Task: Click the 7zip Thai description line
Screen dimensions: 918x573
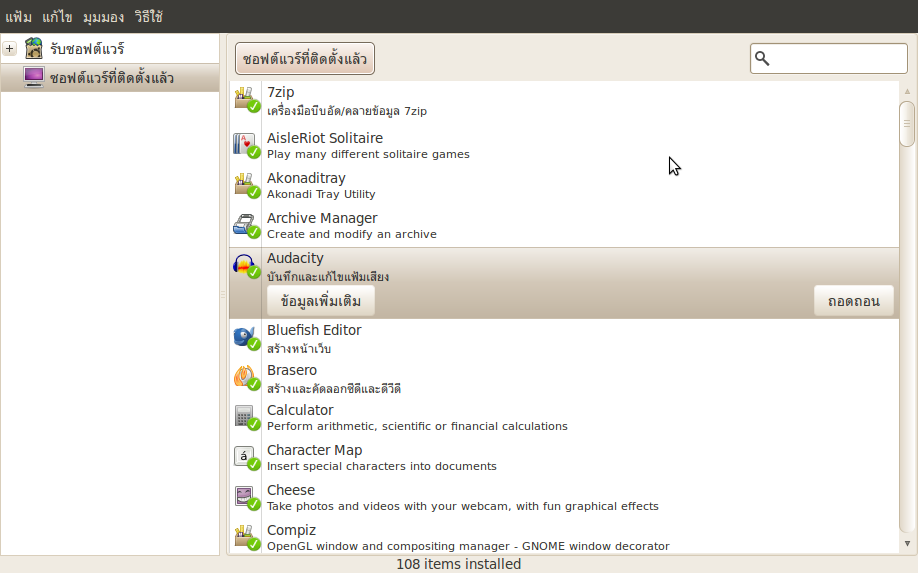Action: click(347, 111)
